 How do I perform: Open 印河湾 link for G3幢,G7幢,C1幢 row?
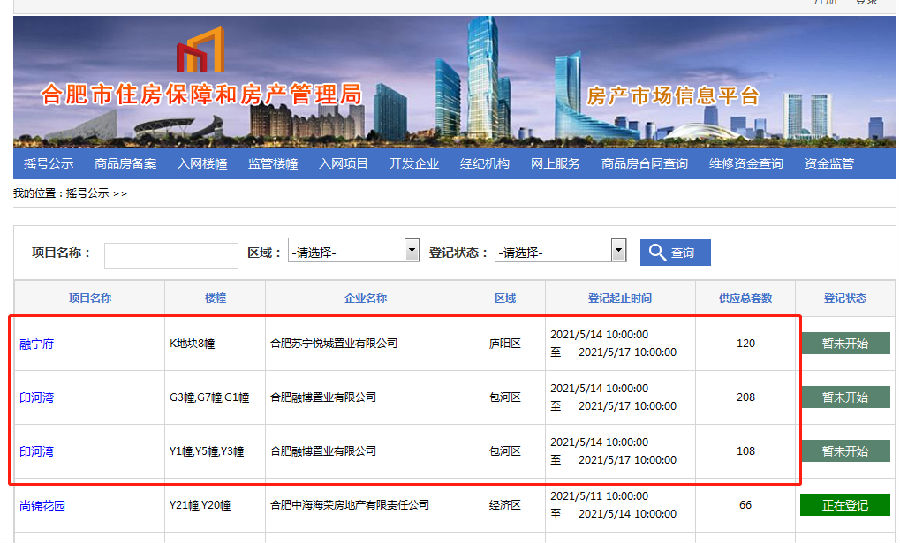tap(37, 398)
